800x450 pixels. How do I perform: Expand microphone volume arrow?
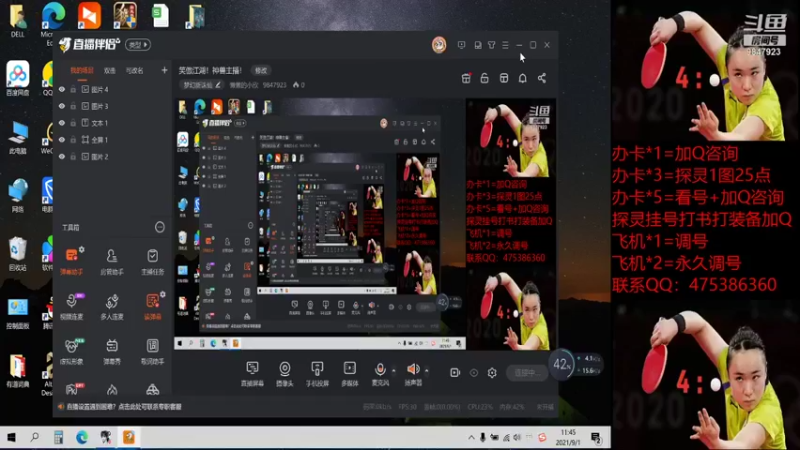point(393,370)
